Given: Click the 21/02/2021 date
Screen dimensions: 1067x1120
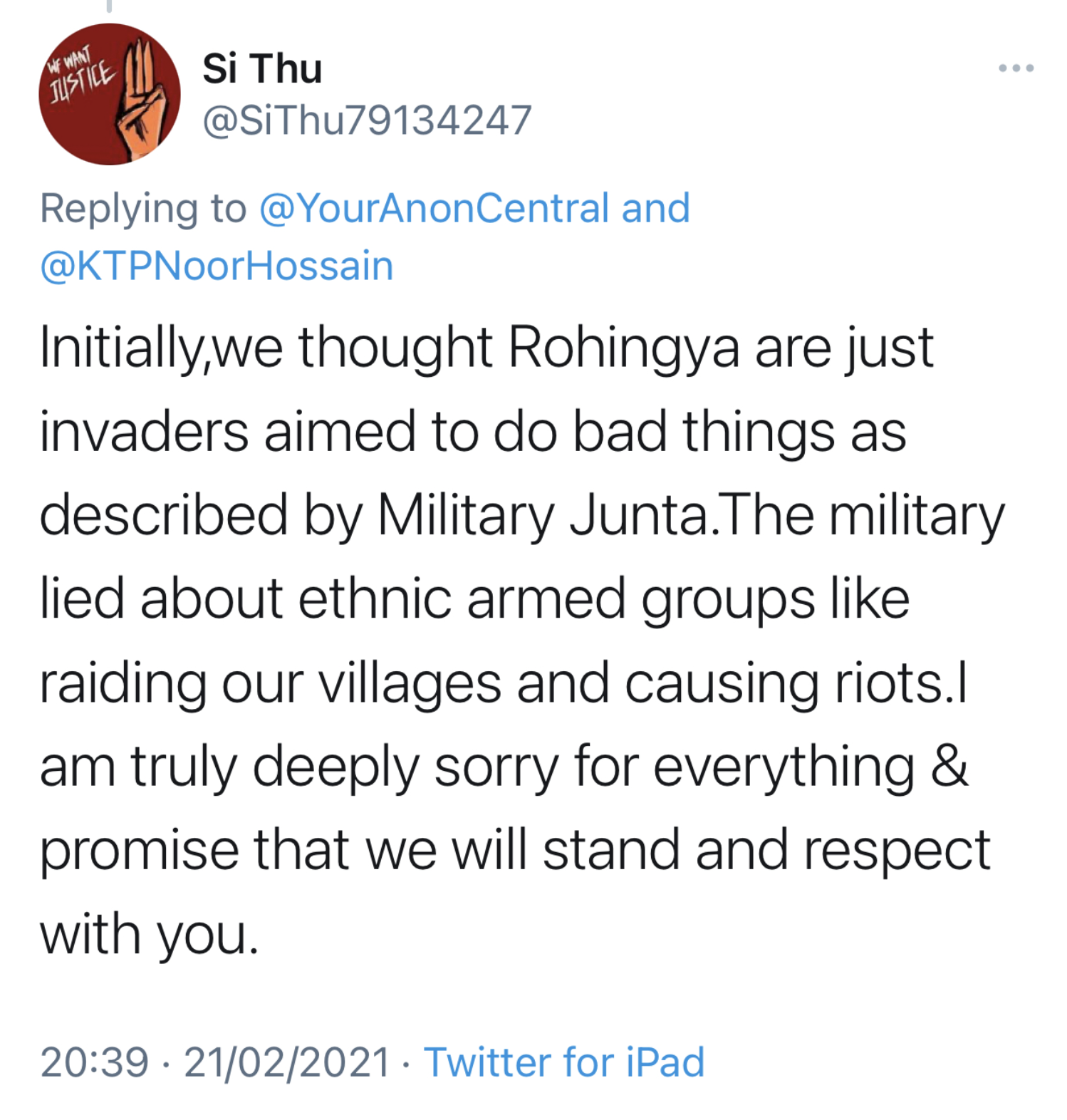Looking at the screenshot, I should click(287, 1062).
